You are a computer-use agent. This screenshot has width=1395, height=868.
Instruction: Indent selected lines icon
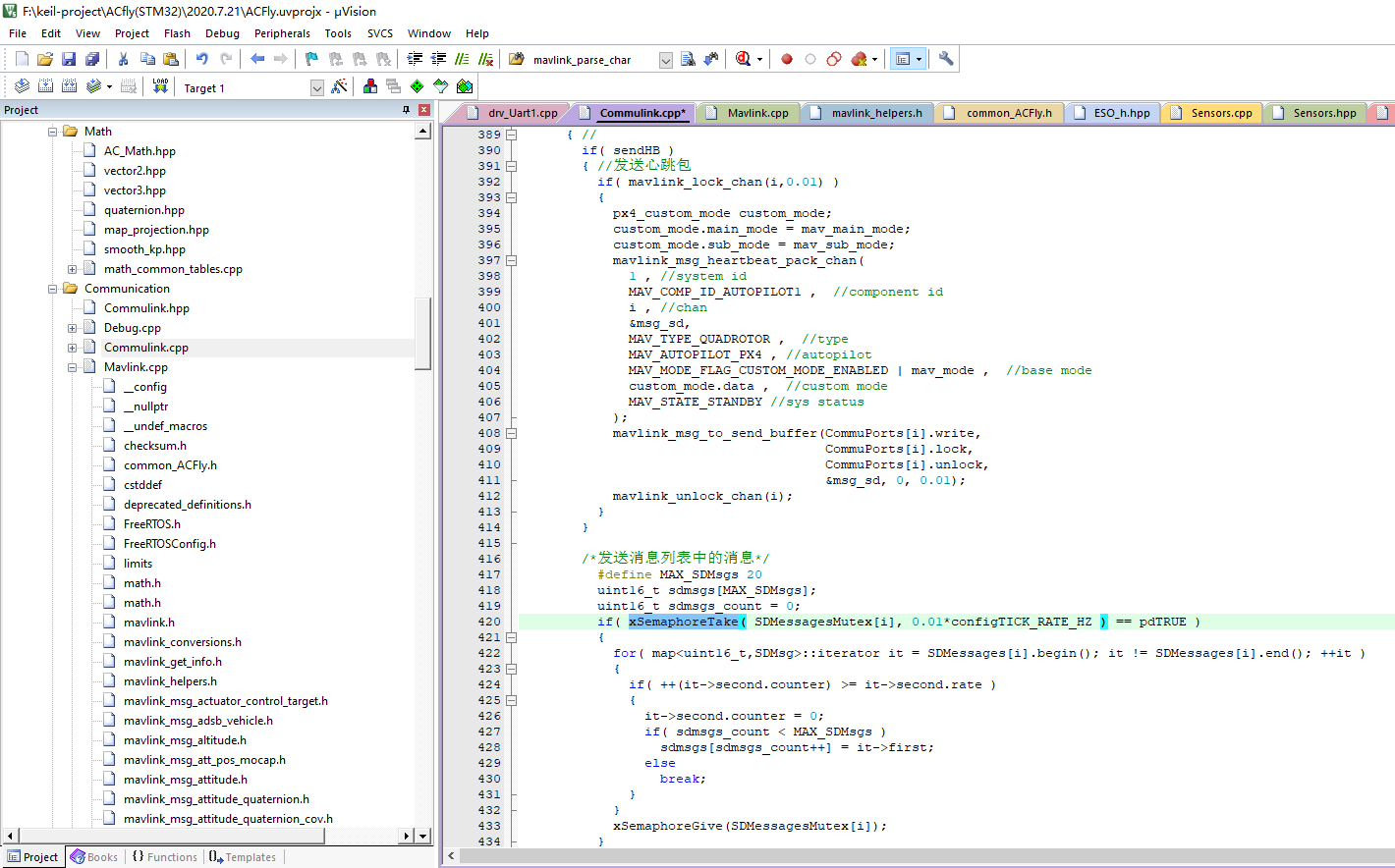pyautogui.click(x=416, y=59)
